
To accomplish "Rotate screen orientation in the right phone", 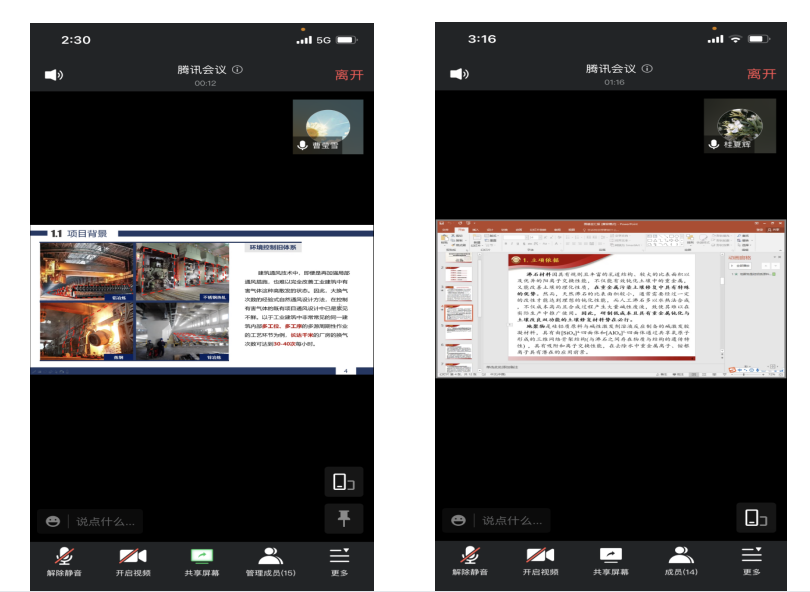I will (755, 517).
